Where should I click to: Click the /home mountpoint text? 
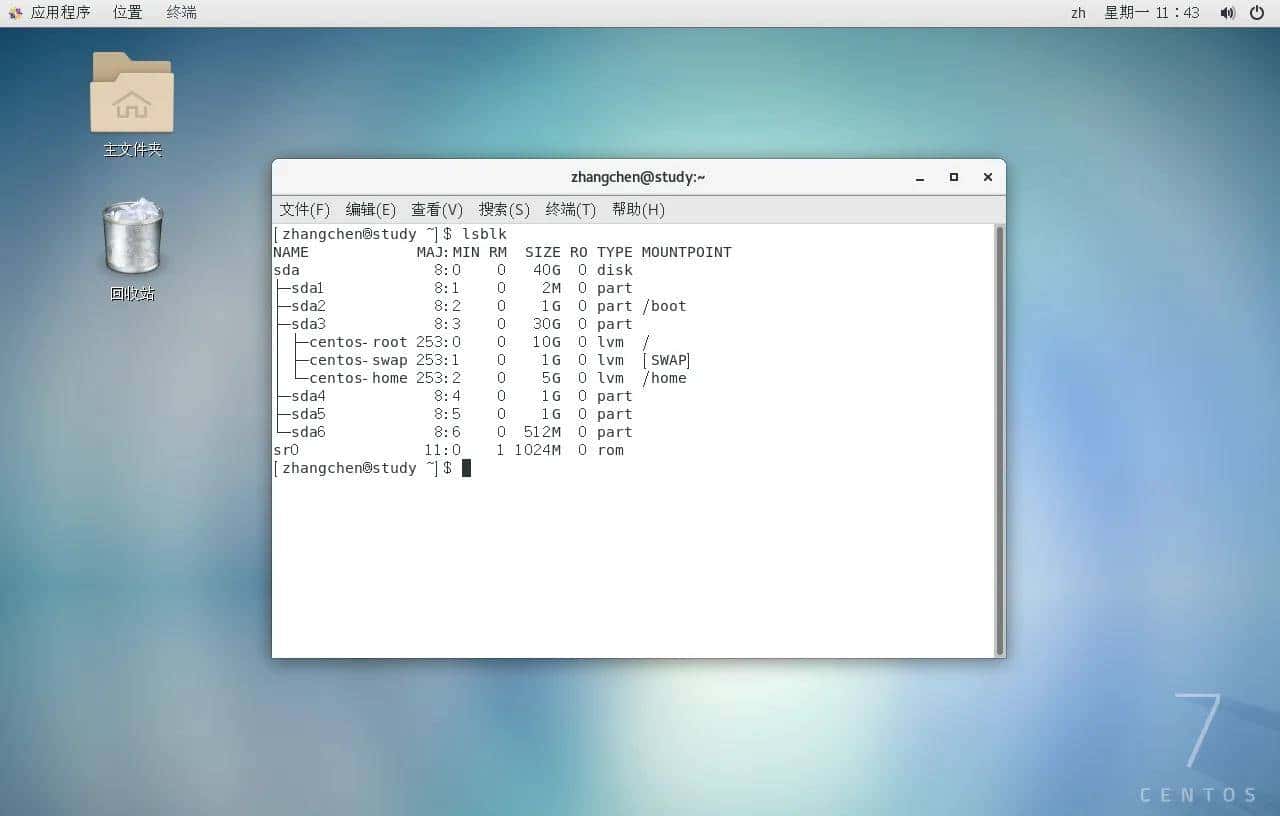[664, 378]
